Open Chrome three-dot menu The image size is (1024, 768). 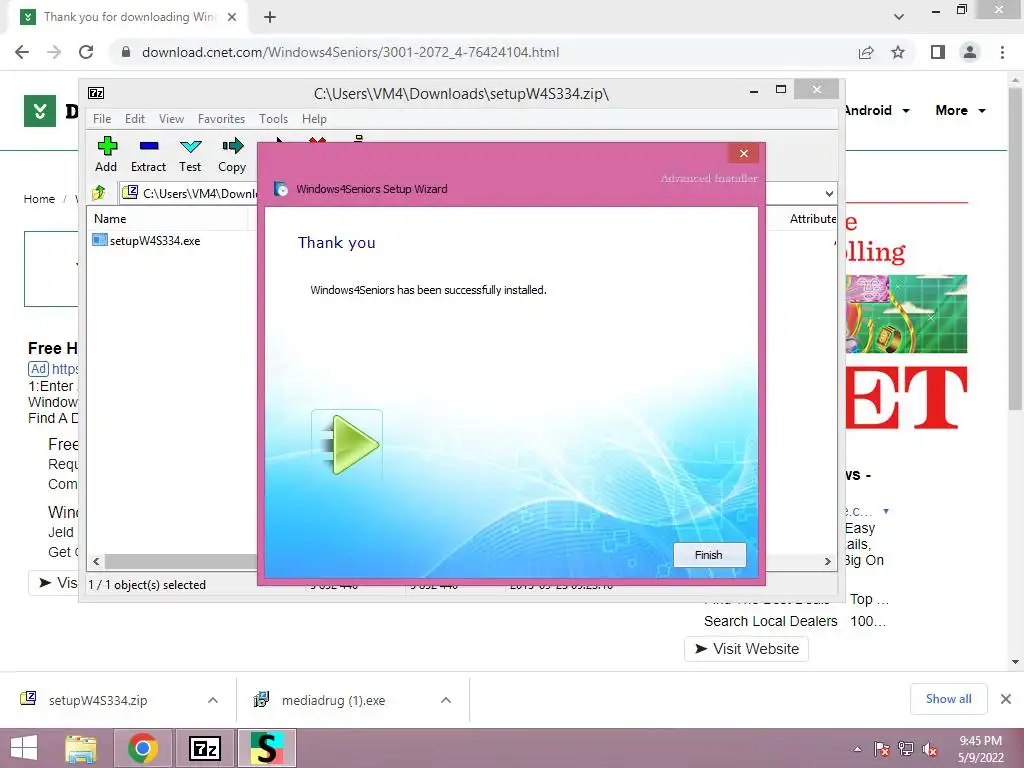(x=1002, y=52)
